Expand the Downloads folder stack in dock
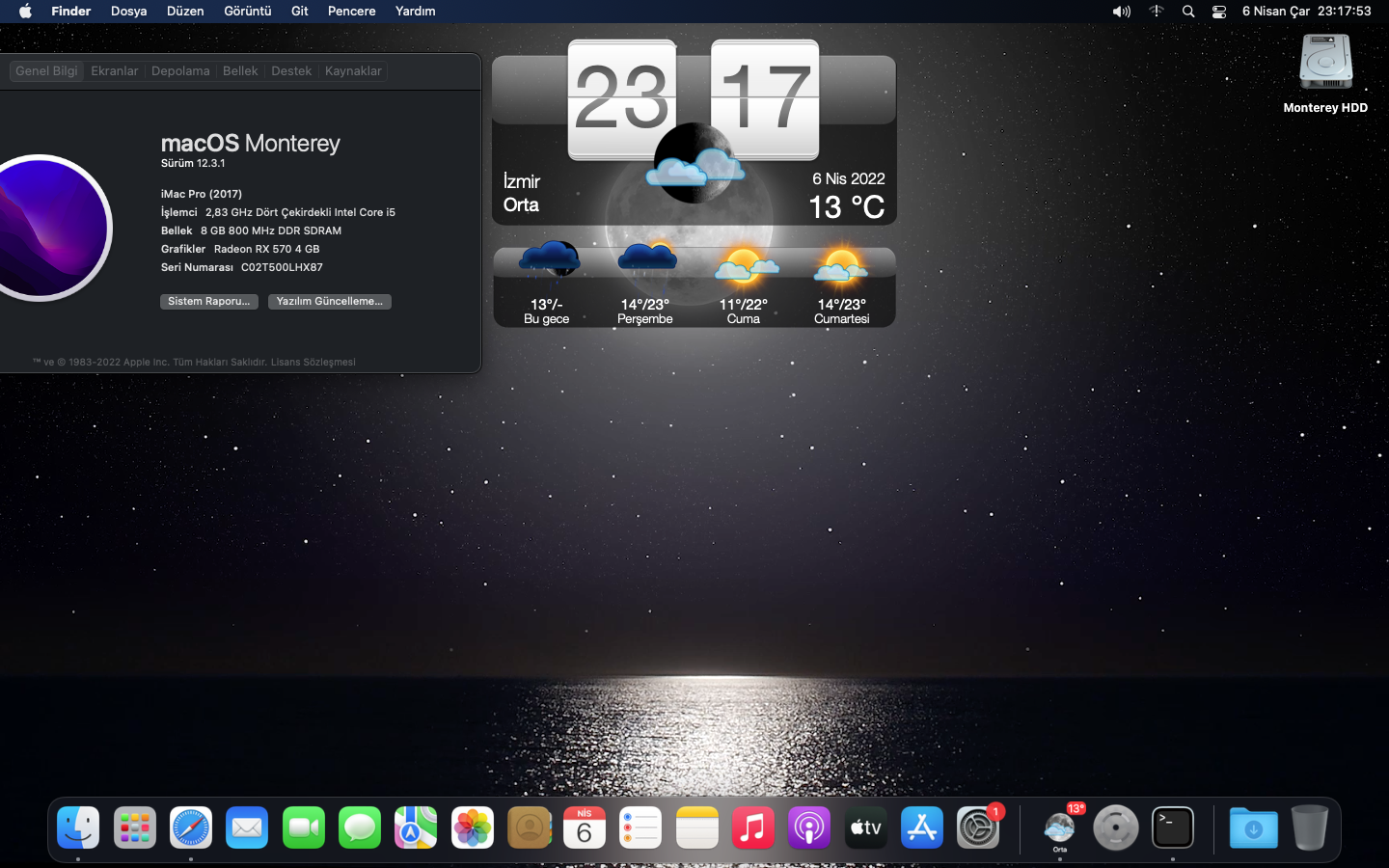Viewport: 1389px width, 868px height. (1253, 828)
